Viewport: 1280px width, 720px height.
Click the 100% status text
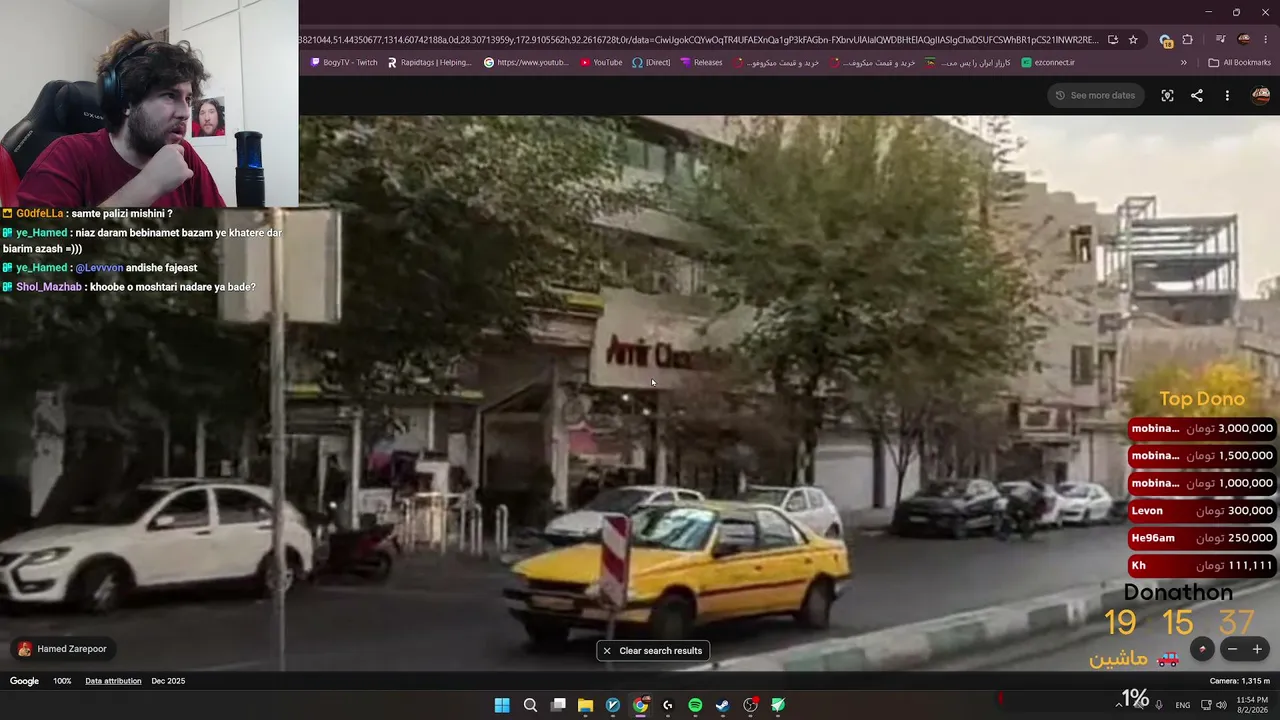pos(62,681)
